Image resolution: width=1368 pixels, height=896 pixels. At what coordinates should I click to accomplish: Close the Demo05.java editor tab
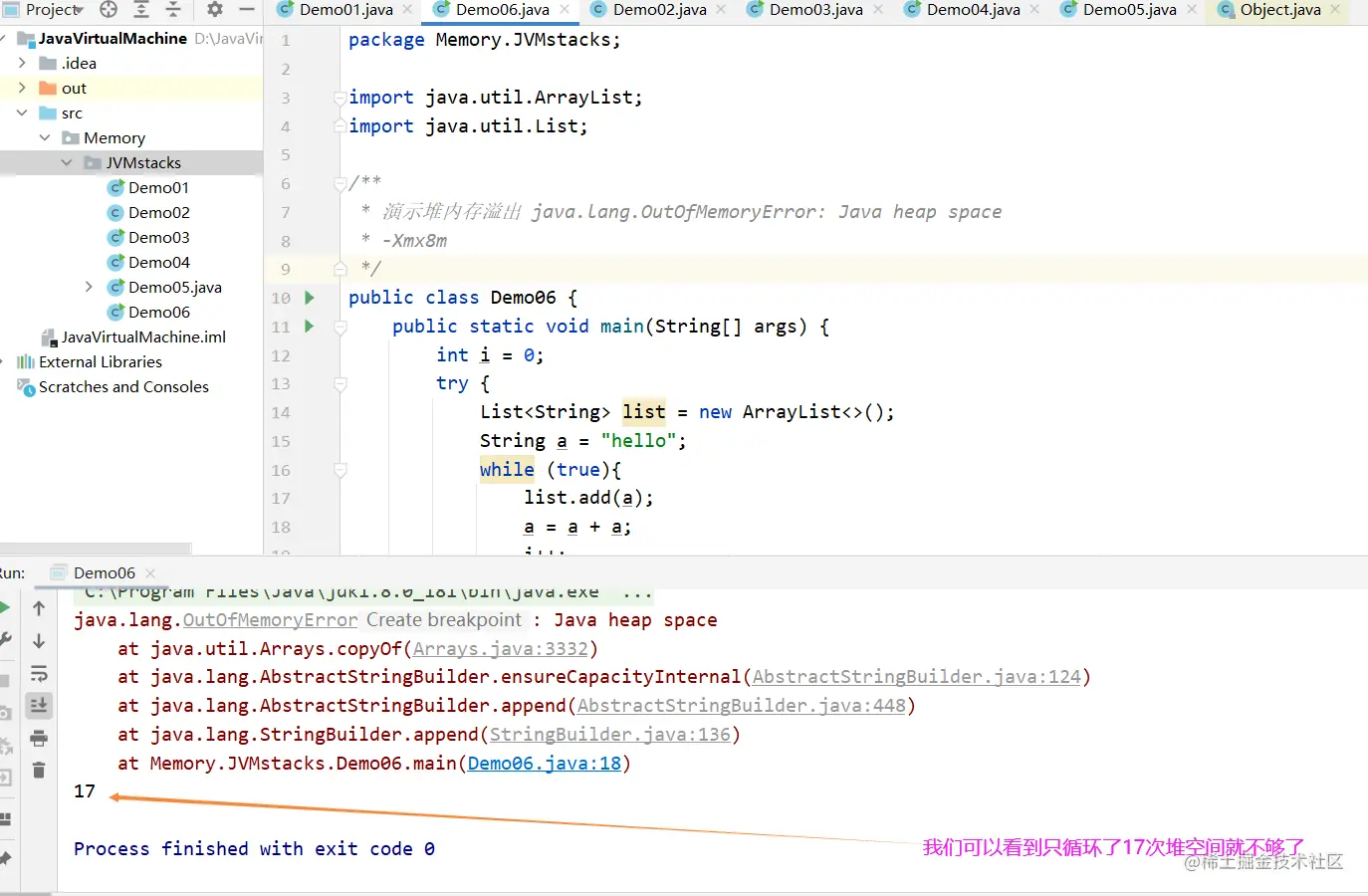(1191, 9)
